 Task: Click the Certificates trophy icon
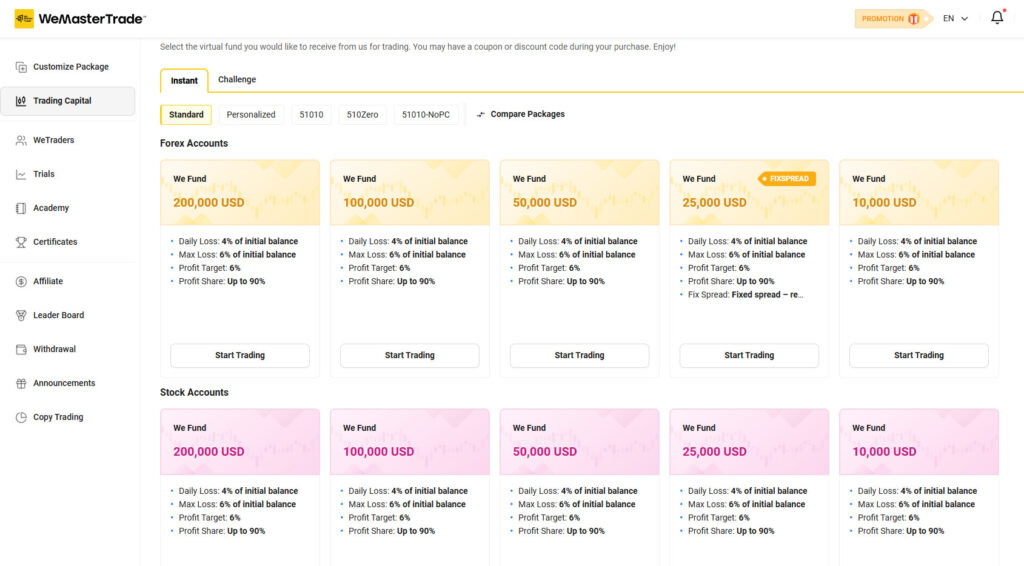tap(21, 242)
